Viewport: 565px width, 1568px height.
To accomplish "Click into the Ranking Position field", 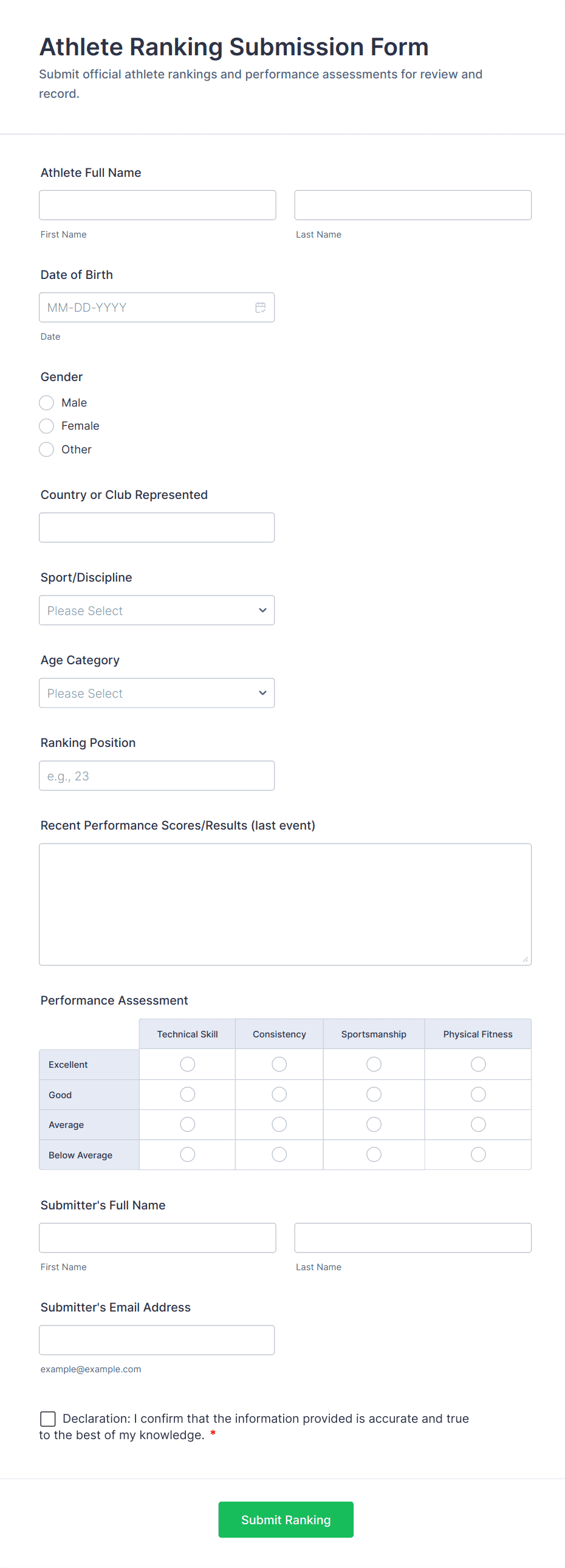I will pos(157,776).
